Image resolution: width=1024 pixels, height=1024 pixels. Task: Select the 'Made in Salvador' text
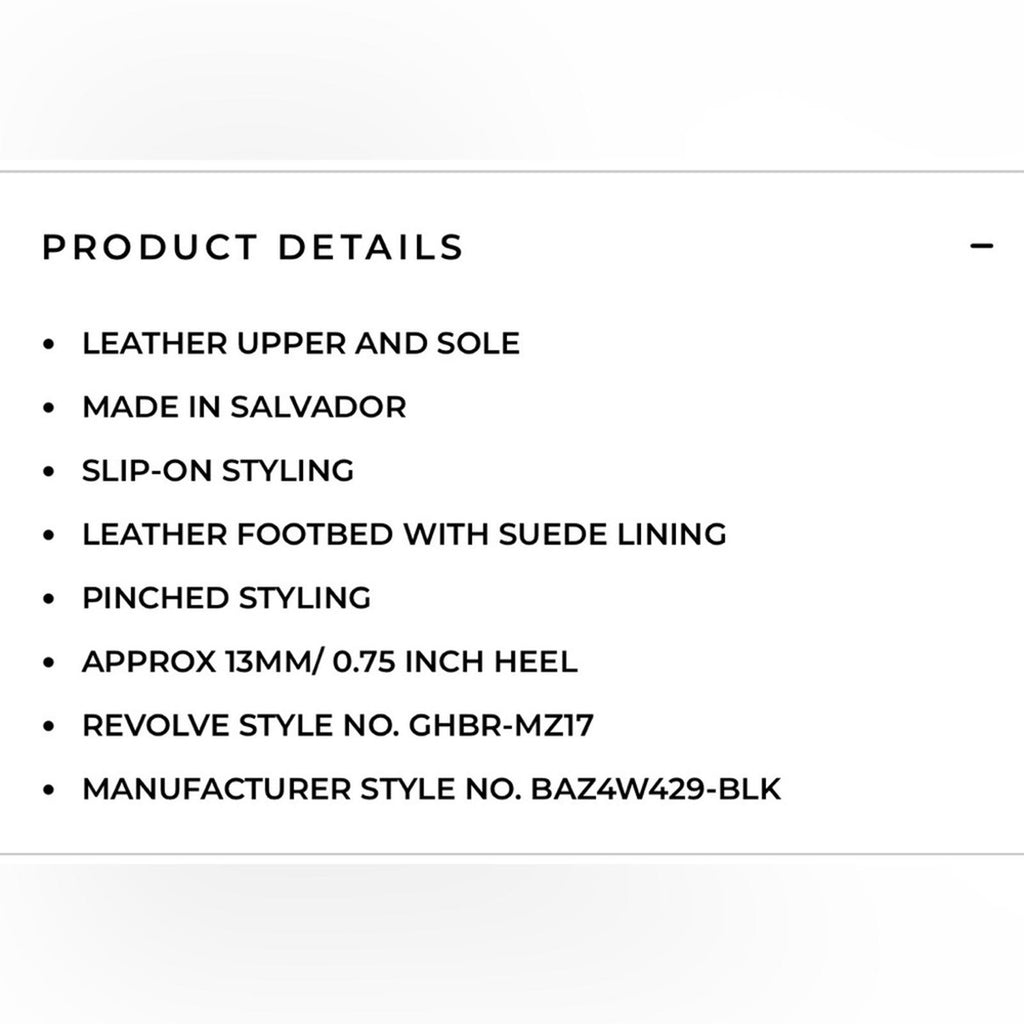(244, 408)
